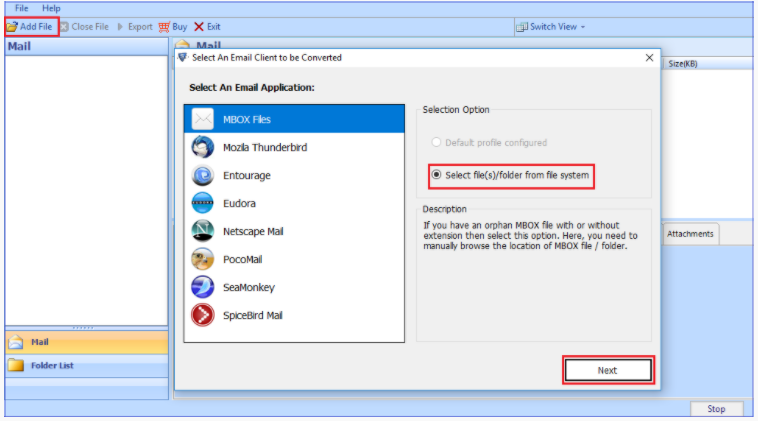Image resolution: width=758 pixels, height=421 pixels.
Task: Click the Netscape Mail label
Action: point(253,232)
